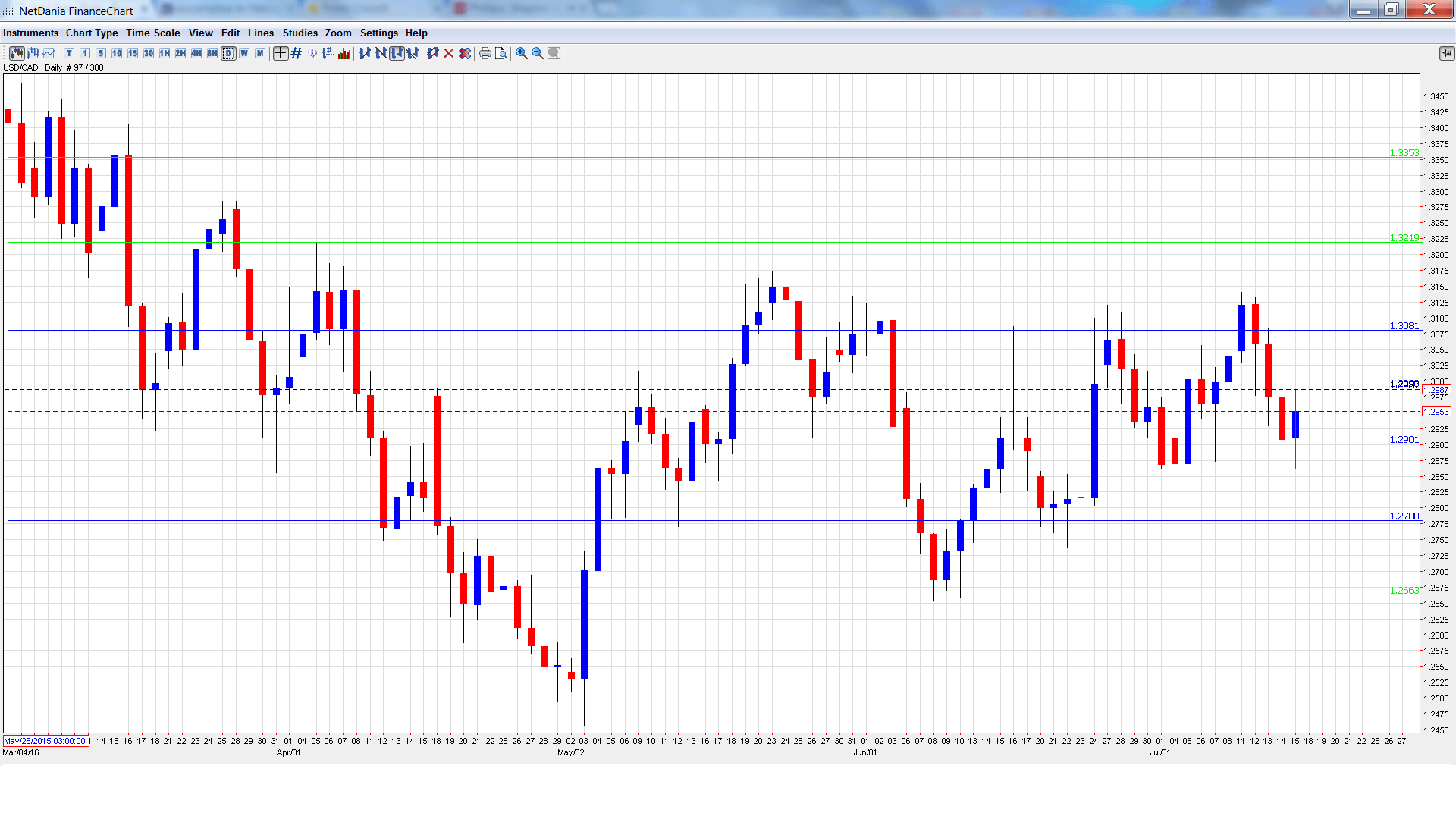Open the Instruments menu
1456x819 pixels.
point(30,33)
